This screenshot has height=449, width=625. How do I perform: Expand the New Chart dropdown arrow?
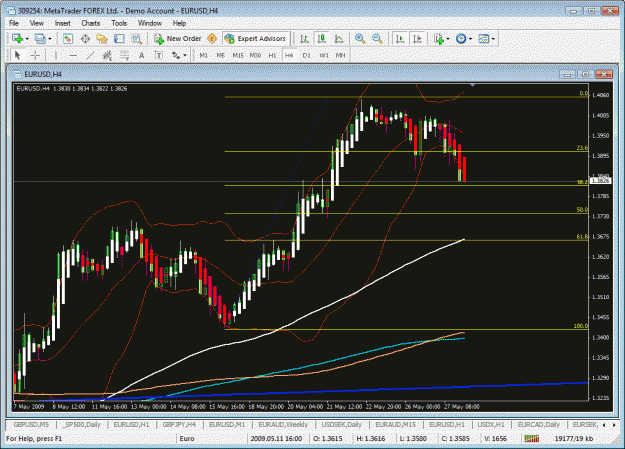27,39
